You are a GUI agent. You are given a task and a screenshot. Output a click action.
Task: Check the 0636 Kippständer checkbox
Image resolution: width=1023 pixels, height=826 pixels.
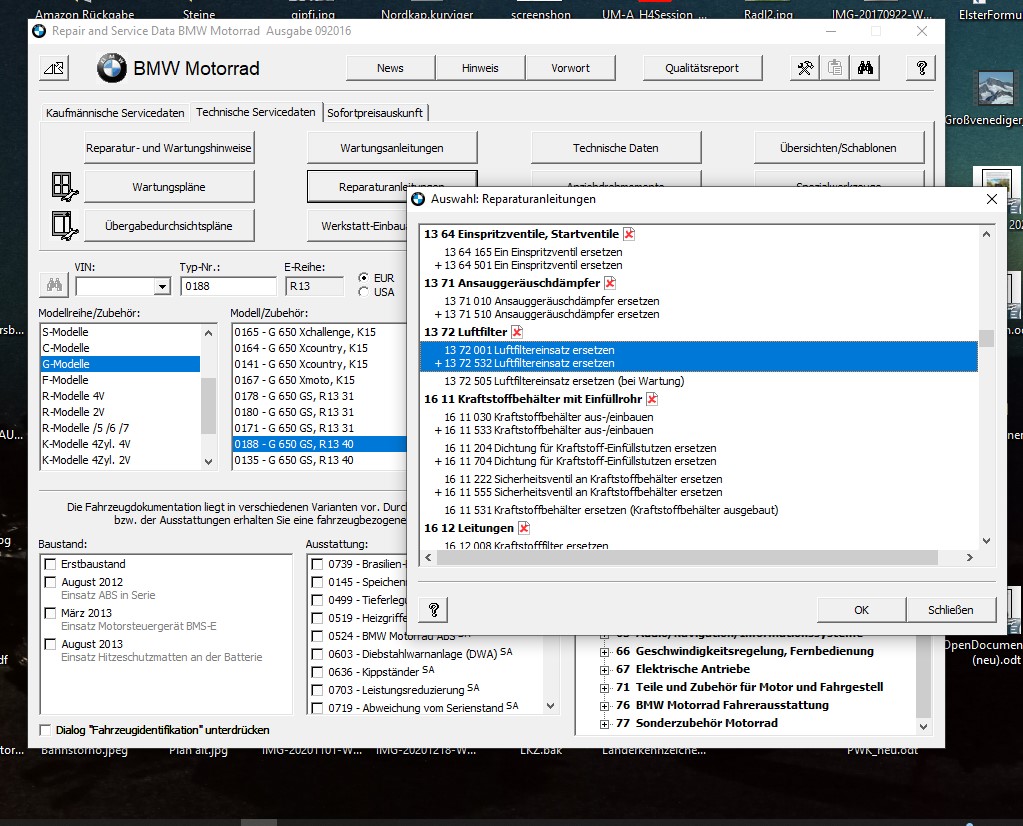(317, 672)
